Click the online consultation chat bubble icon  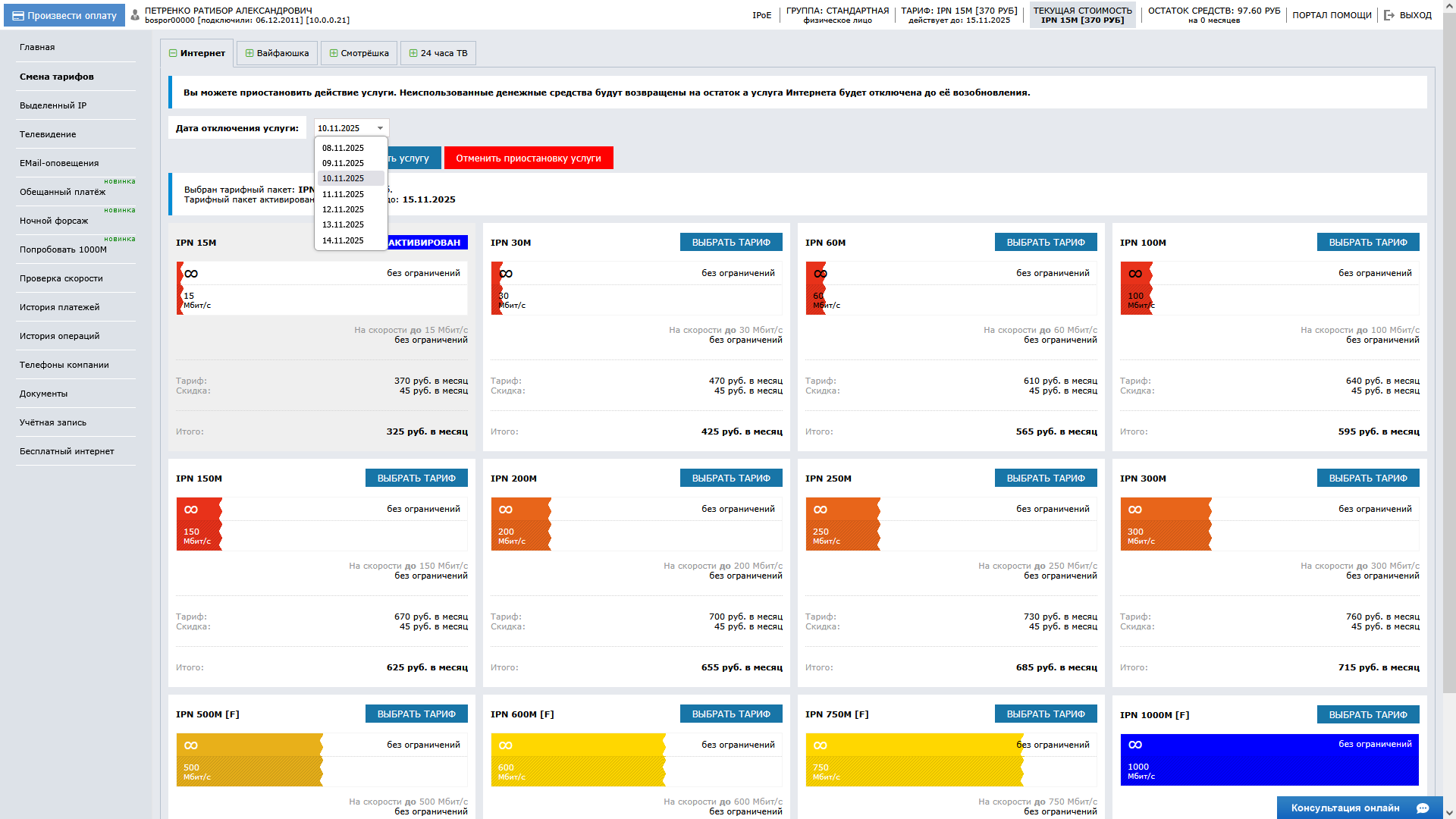(x=1423, y=808)
